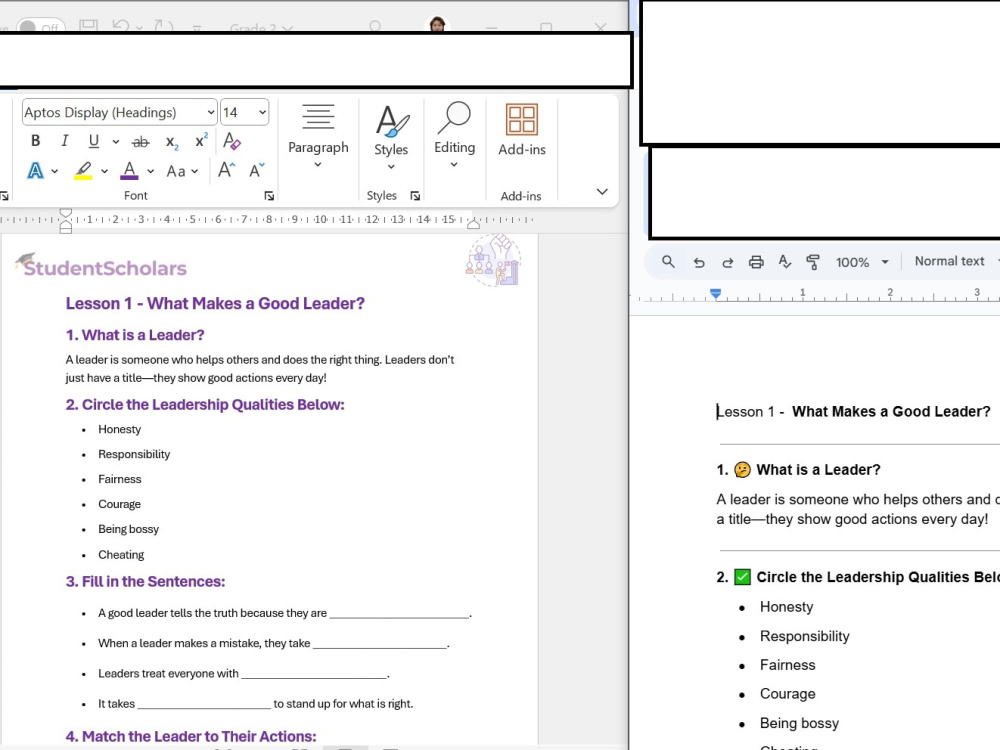Click the first line indent marker on Word ruler
The height and width of the screenshot is (750, 1000).
[66, 213]
